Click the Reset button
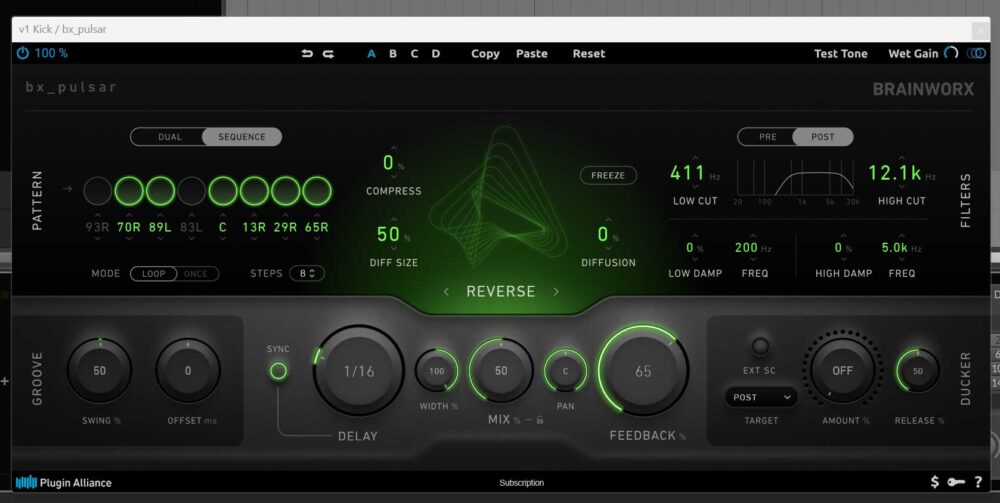The height and width of the screenshot is (503, 1000). (589, 54)
